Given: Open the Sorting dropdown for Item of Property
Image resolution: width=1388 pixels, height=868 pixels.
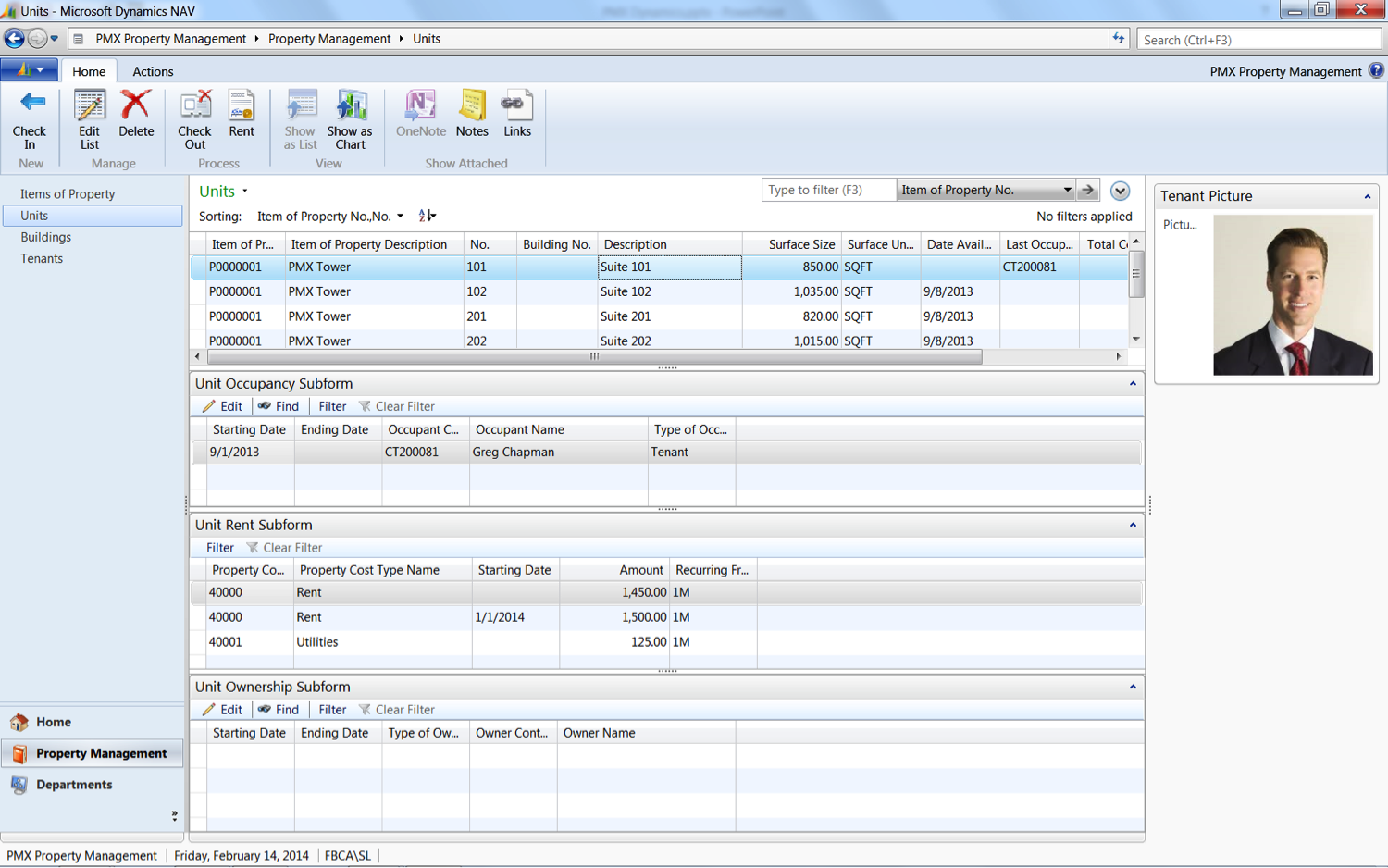Looking at the screenshot, I should 399,215.
